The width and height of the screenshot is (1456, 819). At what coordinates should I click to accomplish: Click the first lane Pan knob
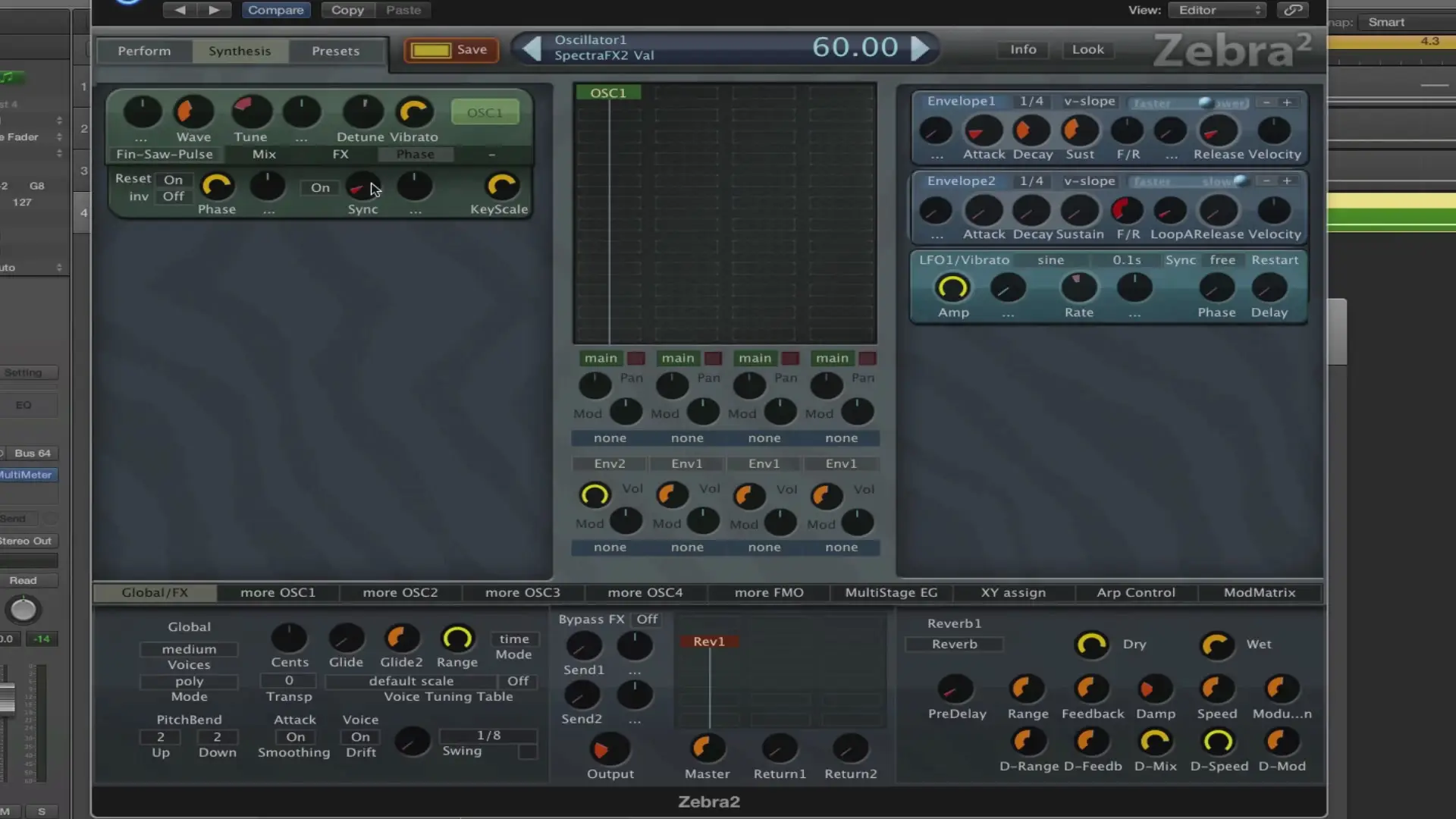595,385
